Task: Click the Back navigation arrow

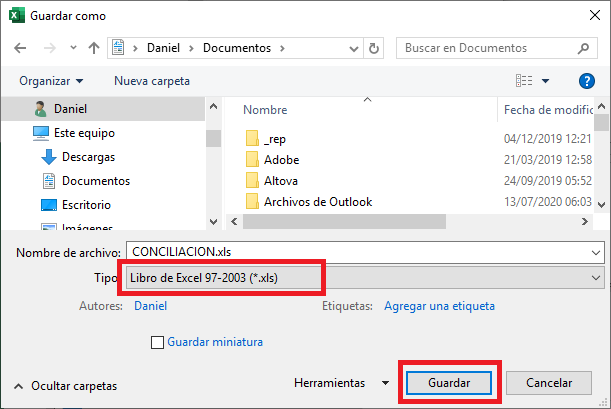Action: (x=20, y=48)
